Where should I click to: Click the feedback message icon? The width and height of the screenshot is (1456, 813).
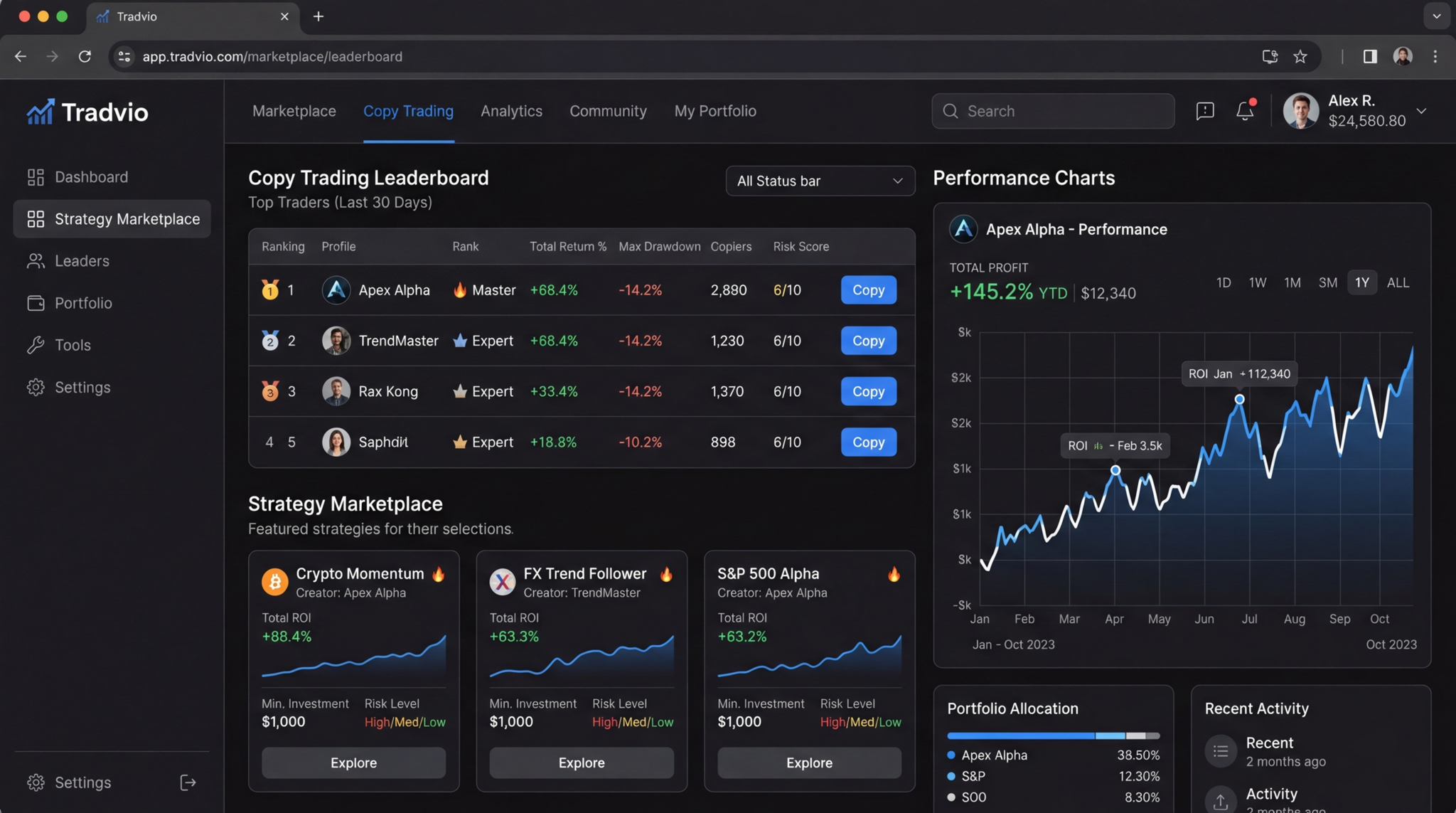coord(1204,111)
